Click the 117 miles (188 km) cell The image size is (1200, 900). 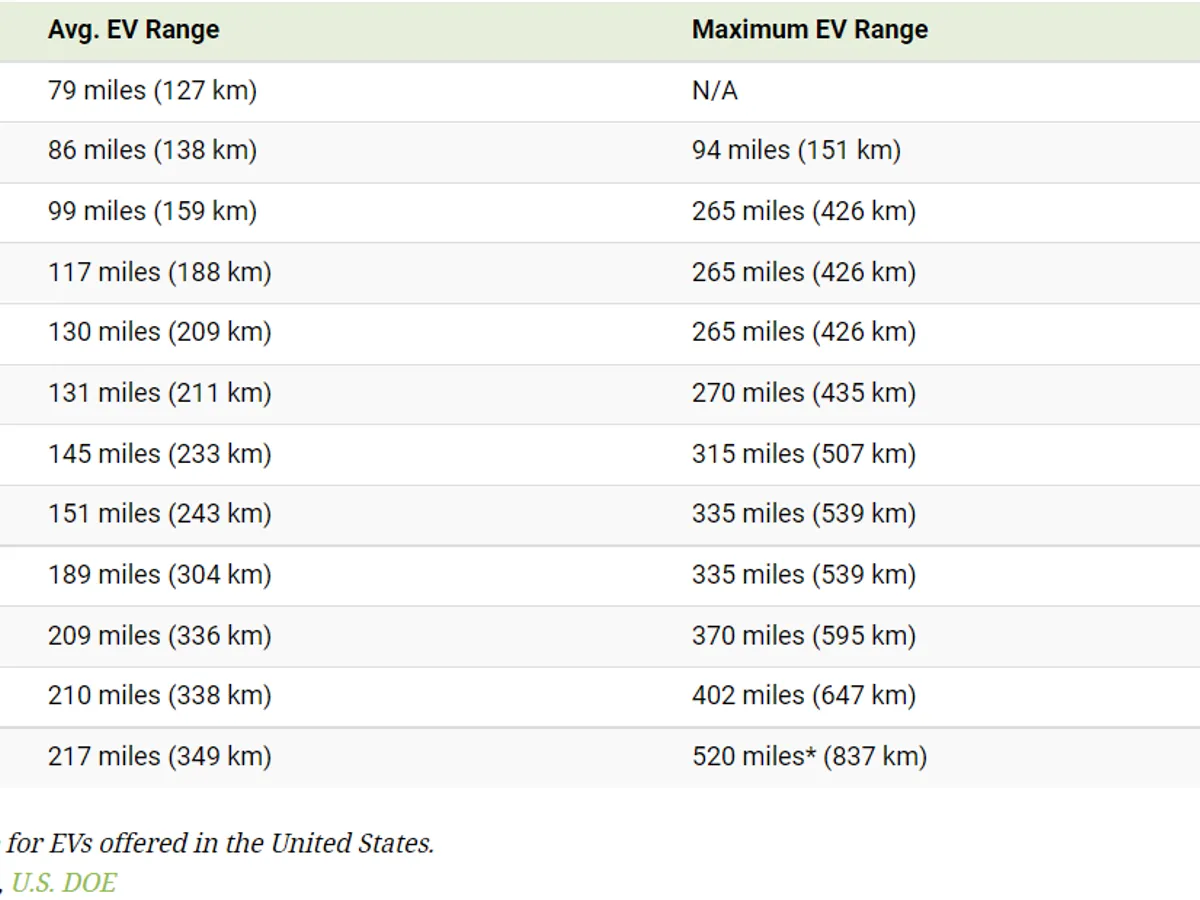coord(159,272)
